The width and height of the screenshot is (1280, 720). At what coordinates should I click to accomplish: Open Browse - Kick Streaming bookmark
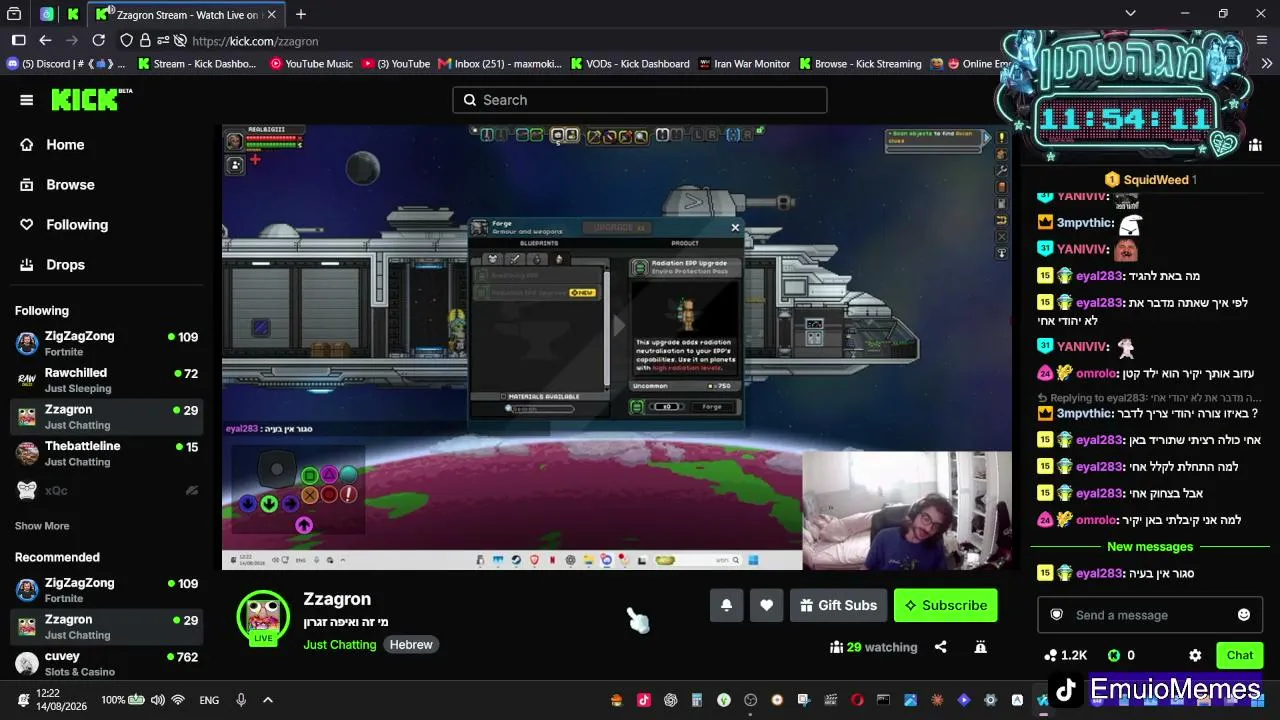click(860, 64)
